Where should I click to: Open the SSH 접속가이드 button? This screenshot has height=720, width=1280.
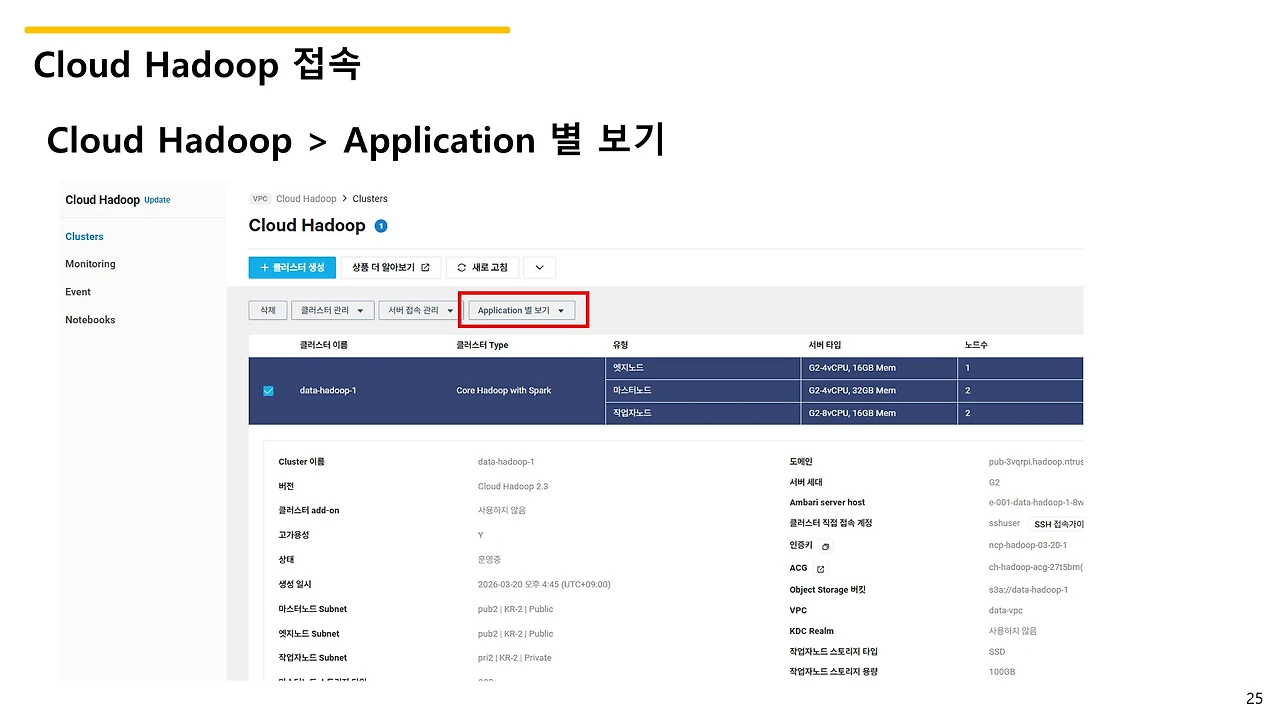(x=1057, y=523)
